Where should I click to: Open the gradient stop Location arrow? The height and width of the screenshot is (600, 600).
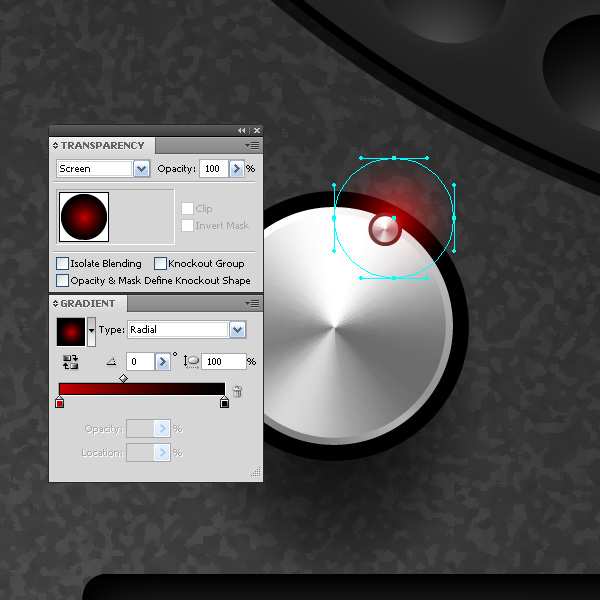(x=162, y=453)
